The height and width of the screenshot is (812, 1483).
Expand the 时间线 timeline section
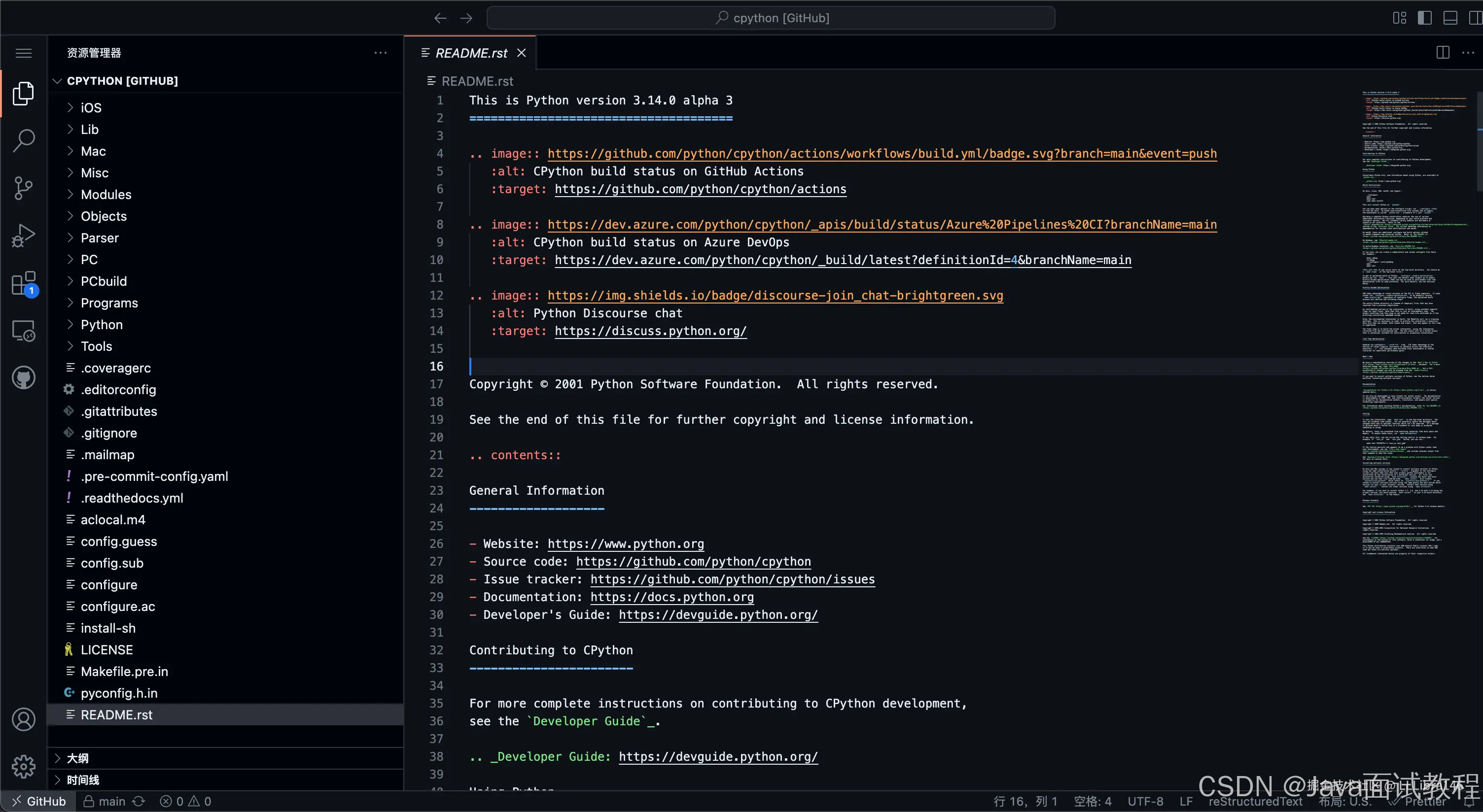click(x=226, y=780)
